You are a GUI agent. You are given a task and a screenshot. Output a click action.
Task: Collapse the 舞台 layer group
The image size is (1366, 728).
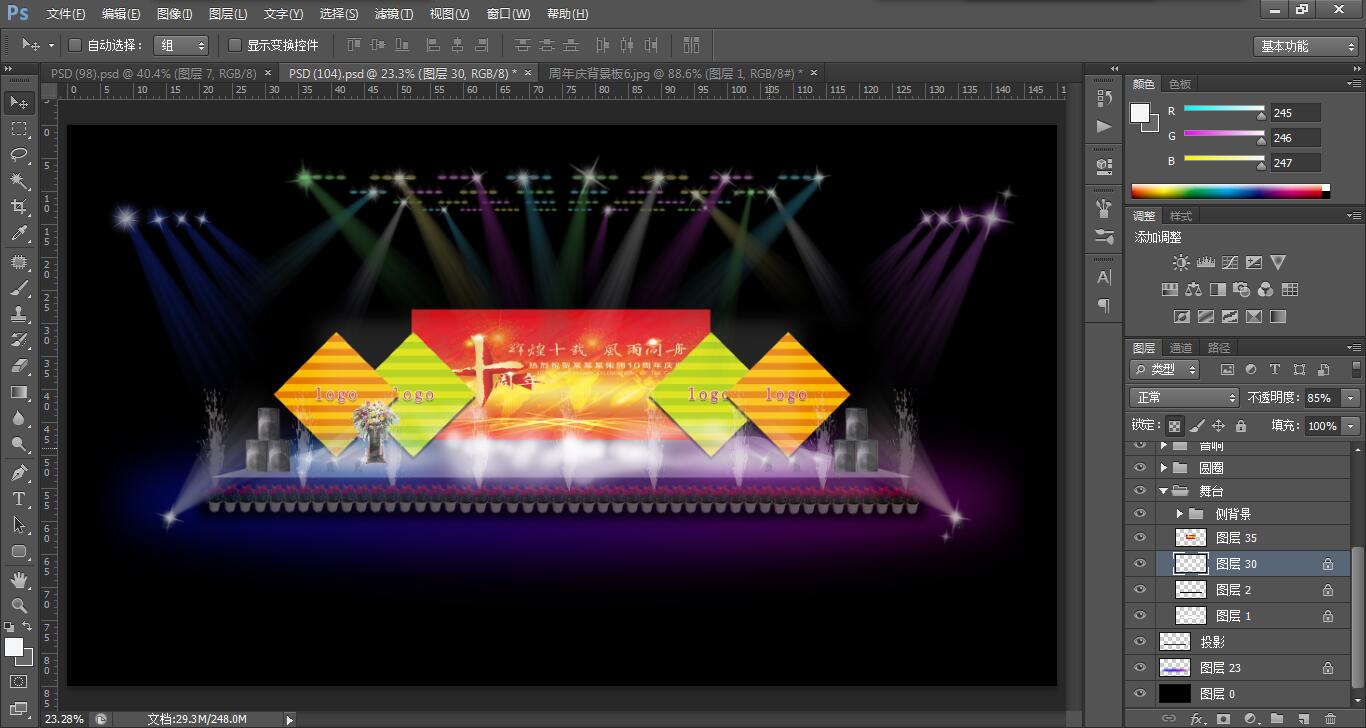[1164, 491]
